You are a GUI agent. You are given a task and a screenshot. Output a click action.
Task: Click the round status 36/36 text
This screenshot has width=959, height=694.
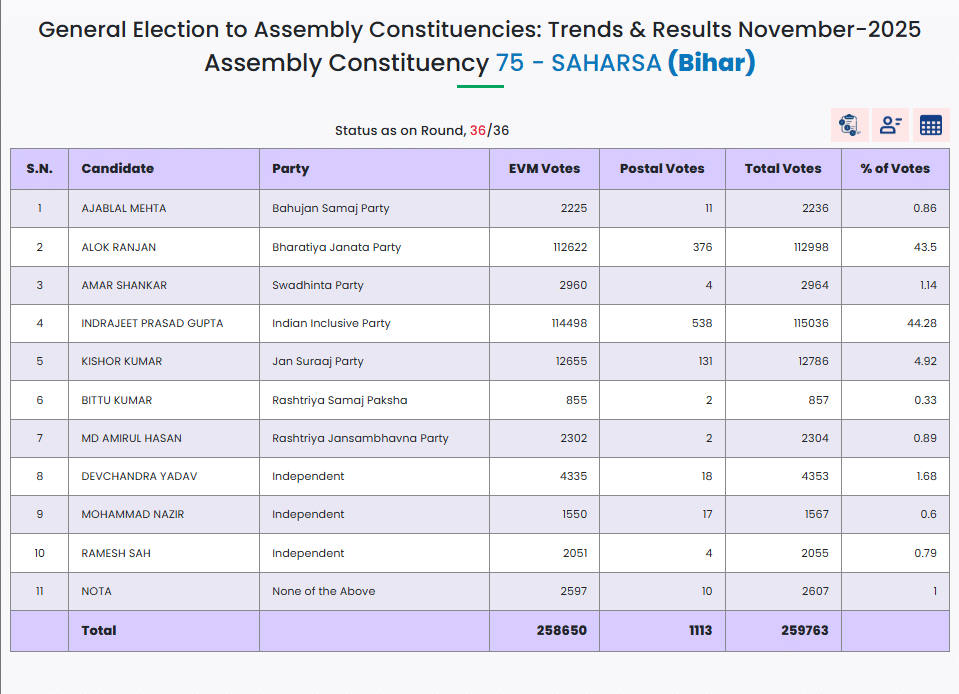coord(490,130)
